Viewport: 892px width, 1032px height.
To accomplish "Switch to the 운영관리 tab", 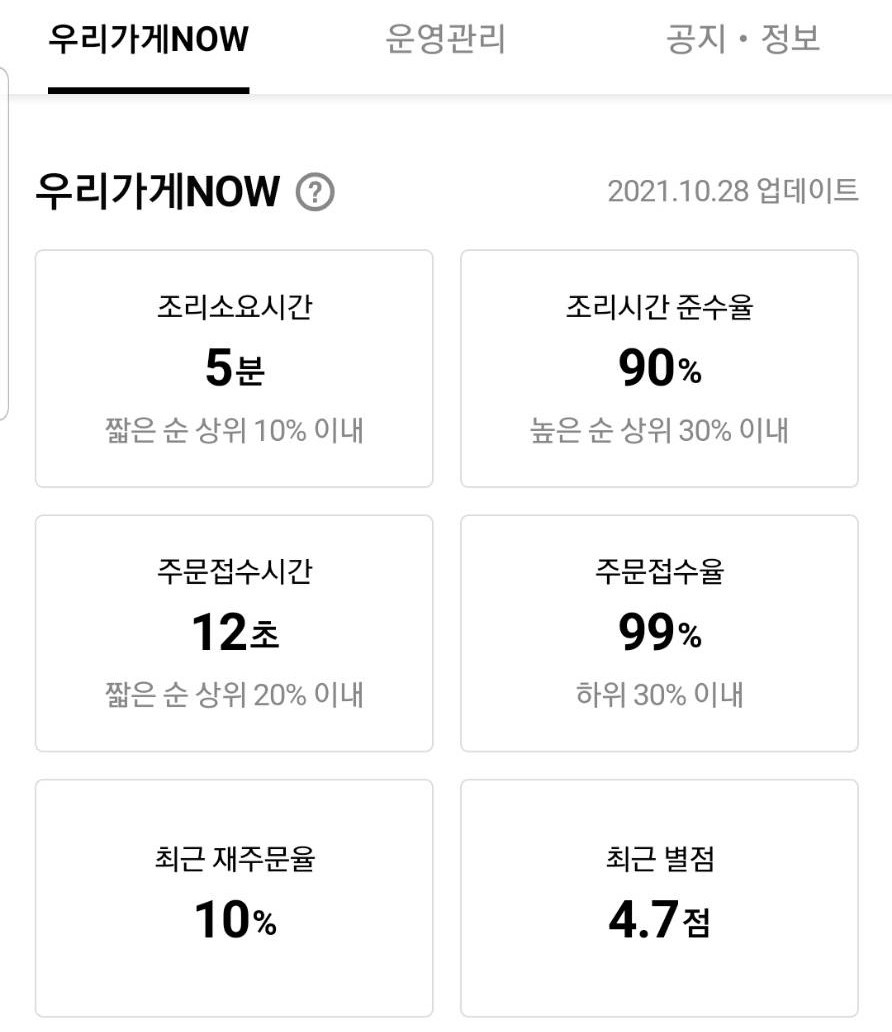I will coord(445,39).
